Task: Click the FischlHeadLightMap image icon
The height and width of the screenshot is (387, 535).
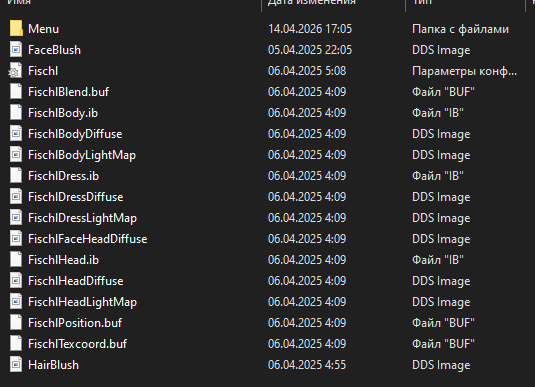Action: 16,302
